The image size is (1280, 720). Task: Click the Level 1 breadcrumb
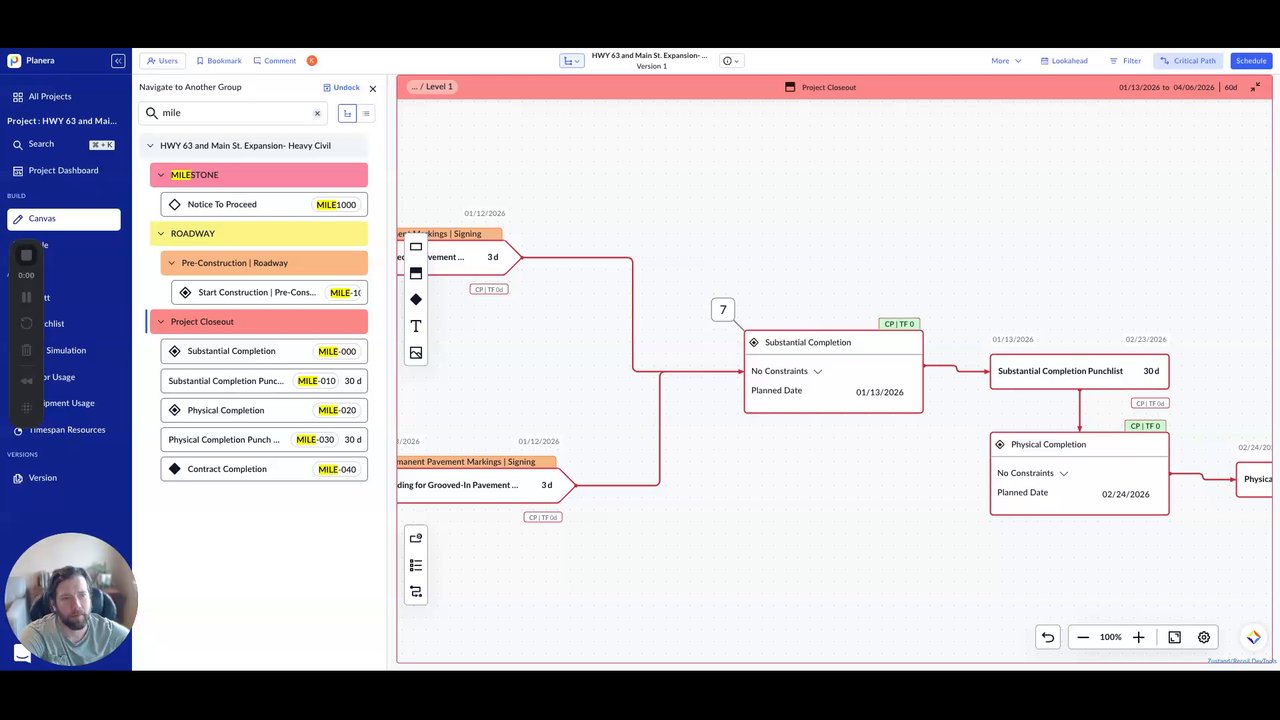click(439, 87)
